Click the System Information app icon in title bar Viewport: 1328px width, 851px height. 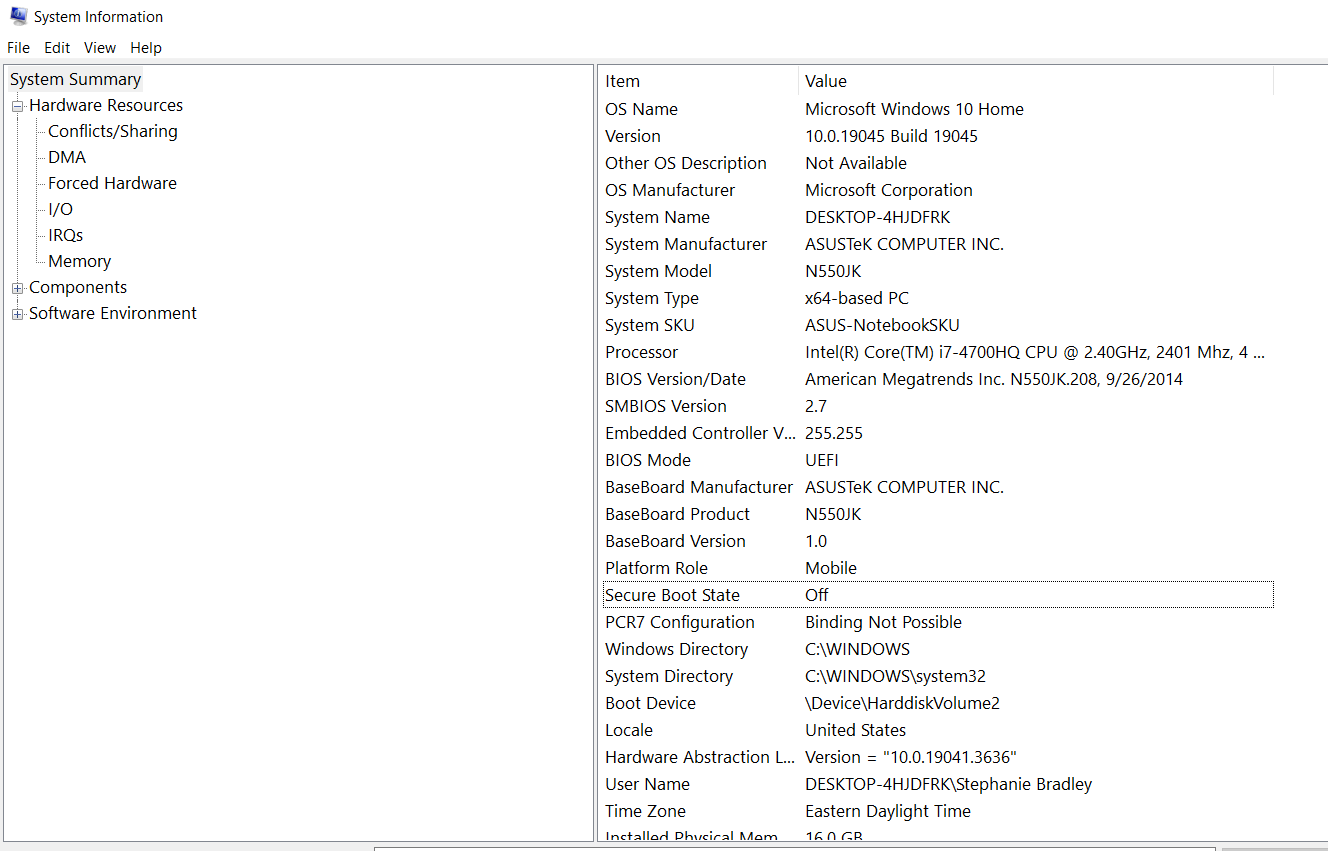pyautogui.click(x=18, y=16)
